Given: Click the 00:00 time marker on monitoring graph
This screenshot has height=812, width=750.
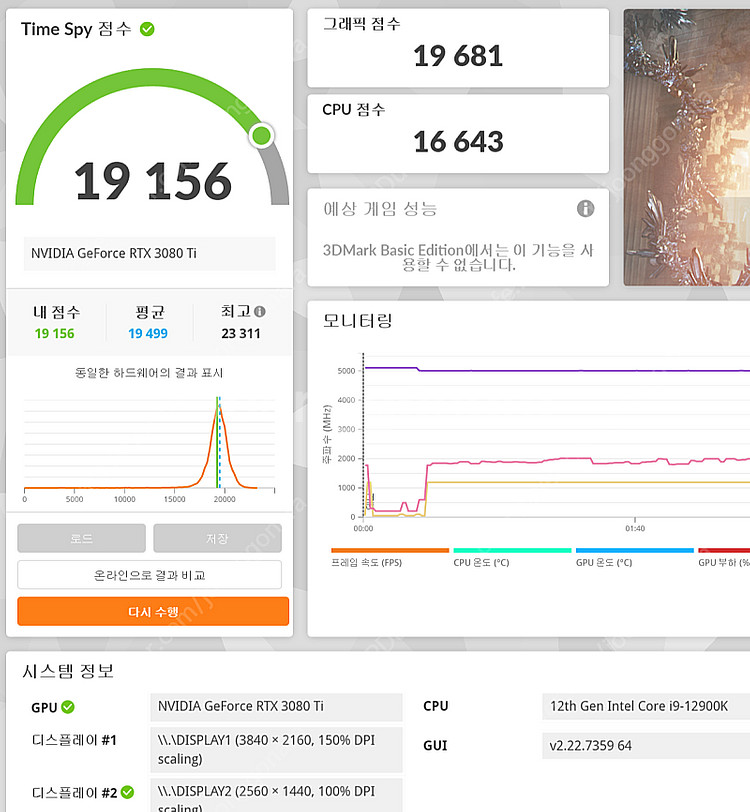Looking at the screenshot, I should point(363,528).
